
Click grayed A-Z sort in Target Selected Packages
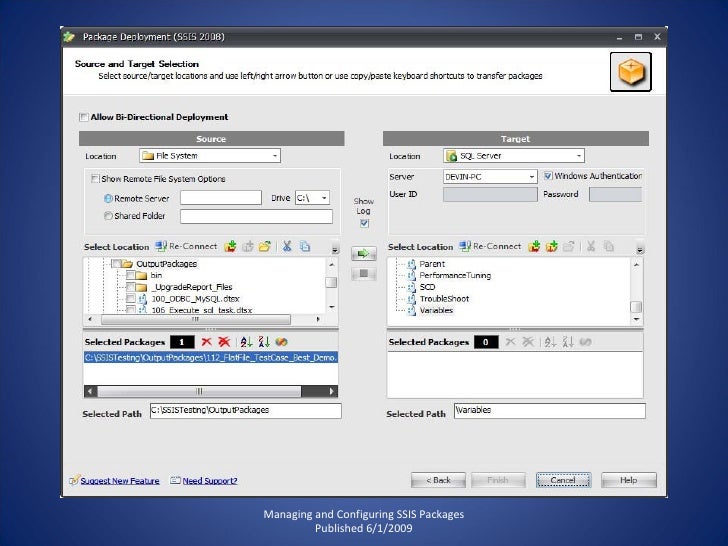pyautogui.click(x=550, y=342)
